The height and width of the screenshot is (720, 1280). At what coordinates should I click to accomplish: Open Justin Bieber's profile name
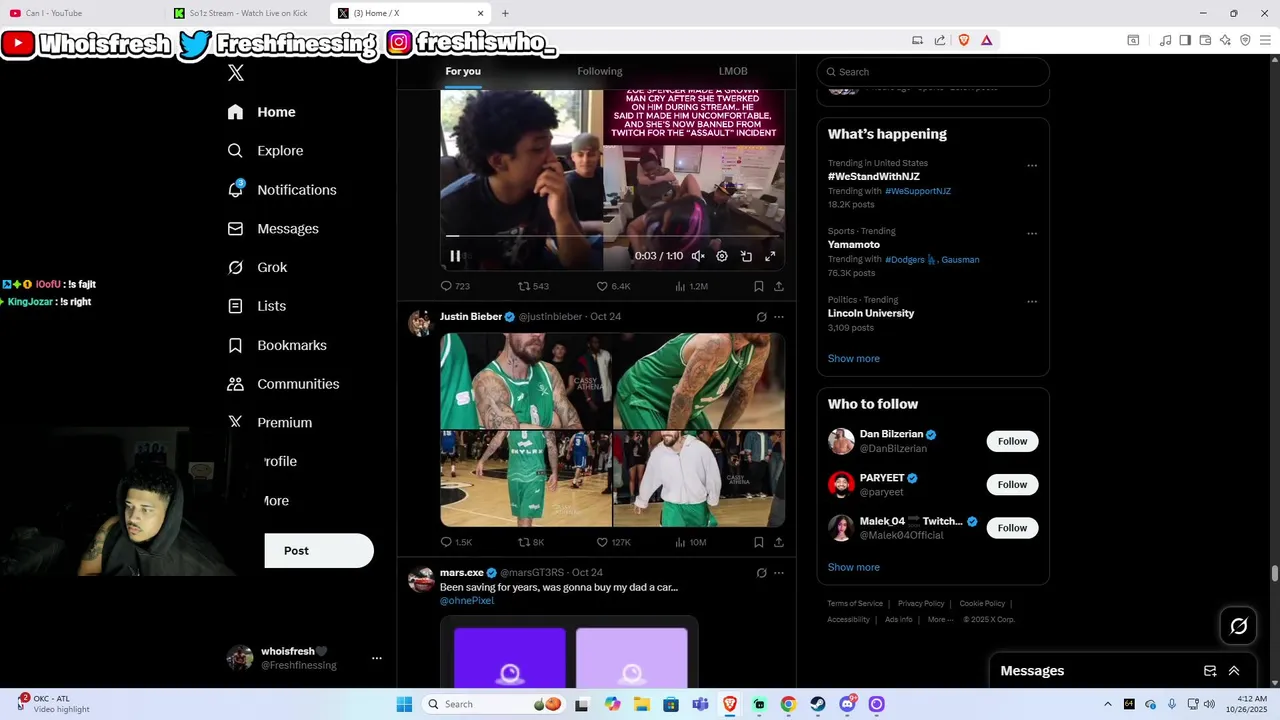pos(471,316)
